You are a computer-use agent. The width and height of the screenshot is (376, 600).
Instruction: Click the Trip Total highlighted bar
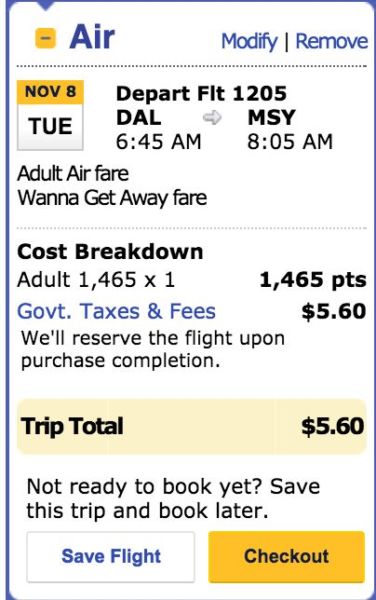[x=192, y=426]
